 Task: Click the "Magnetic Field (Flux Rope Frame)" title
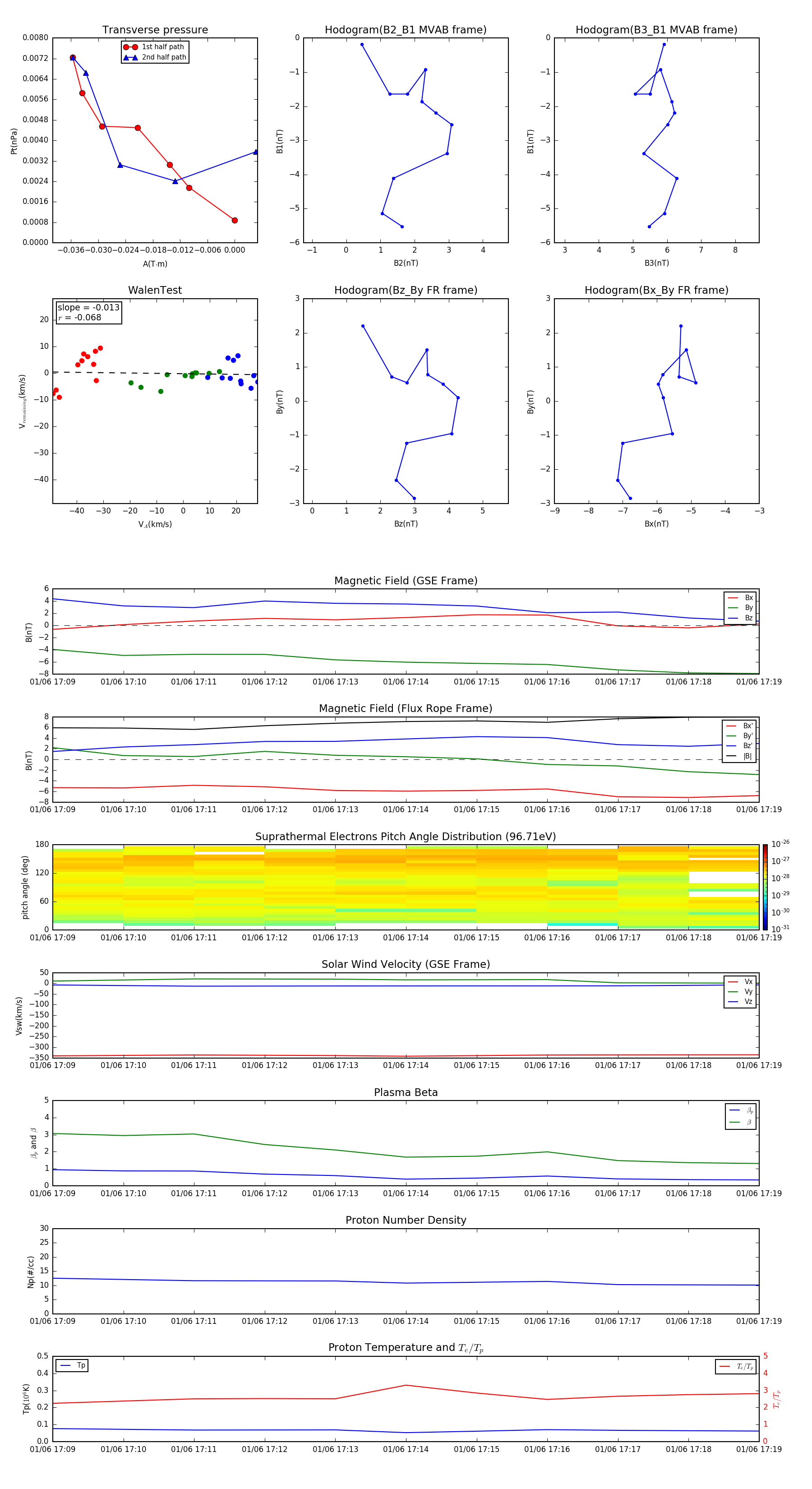tap(406, 709)
